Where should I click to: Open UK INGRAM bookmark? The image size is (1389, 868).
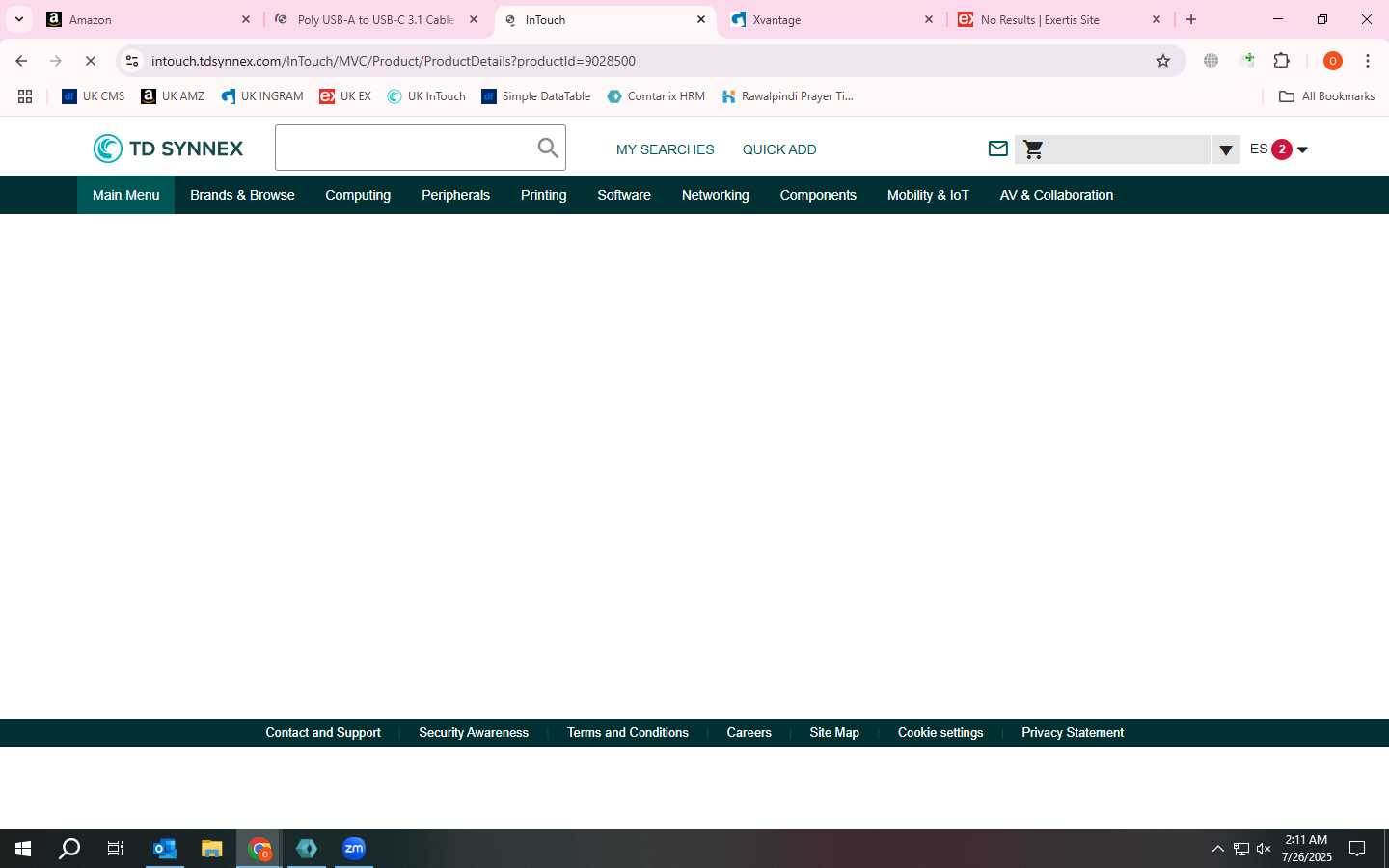pyautogui.click(x=261, y=96)
